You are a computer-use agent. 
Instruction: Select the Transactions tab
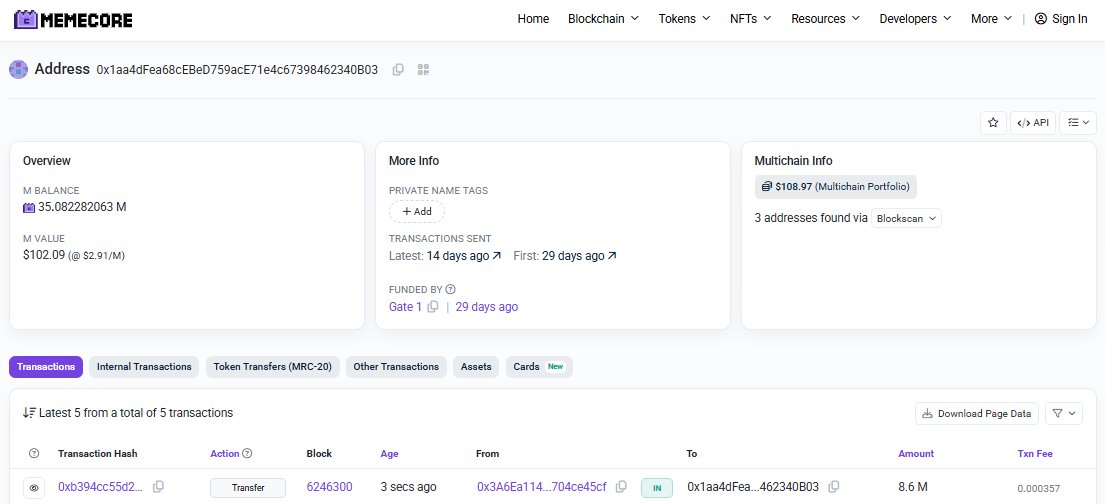tap(46, 367)
